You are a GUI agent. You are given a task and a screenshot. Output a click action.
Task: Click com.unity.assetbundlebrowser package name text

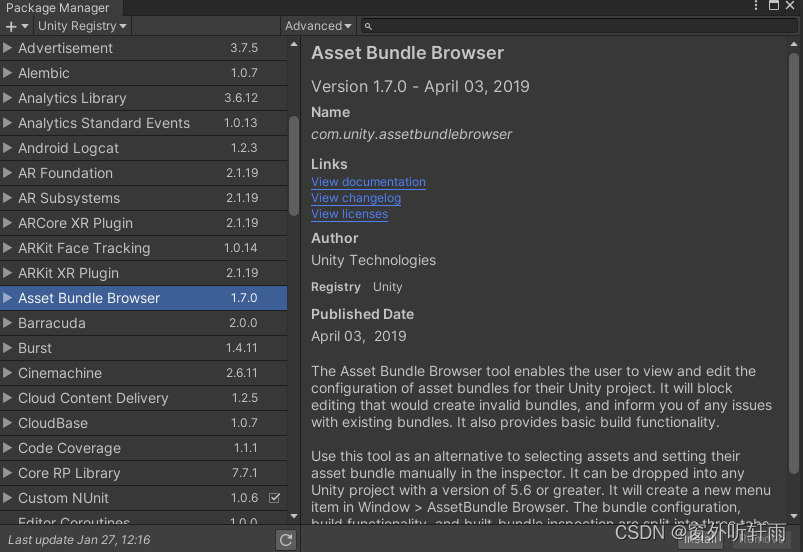411,134
